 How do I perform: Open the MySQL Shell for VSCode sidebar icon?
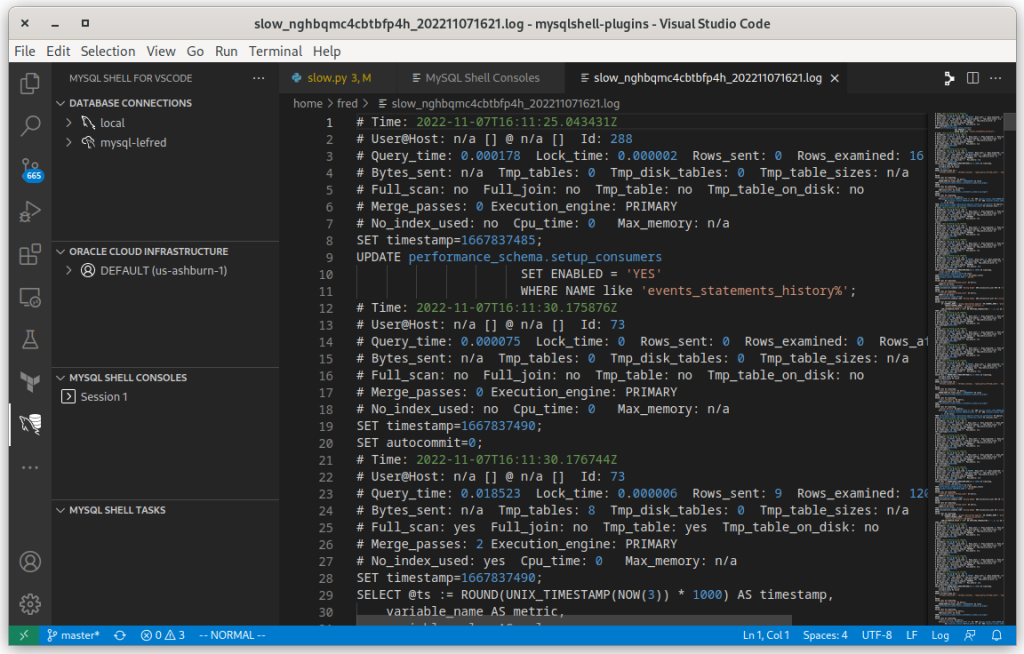click(x=29, y=424)
